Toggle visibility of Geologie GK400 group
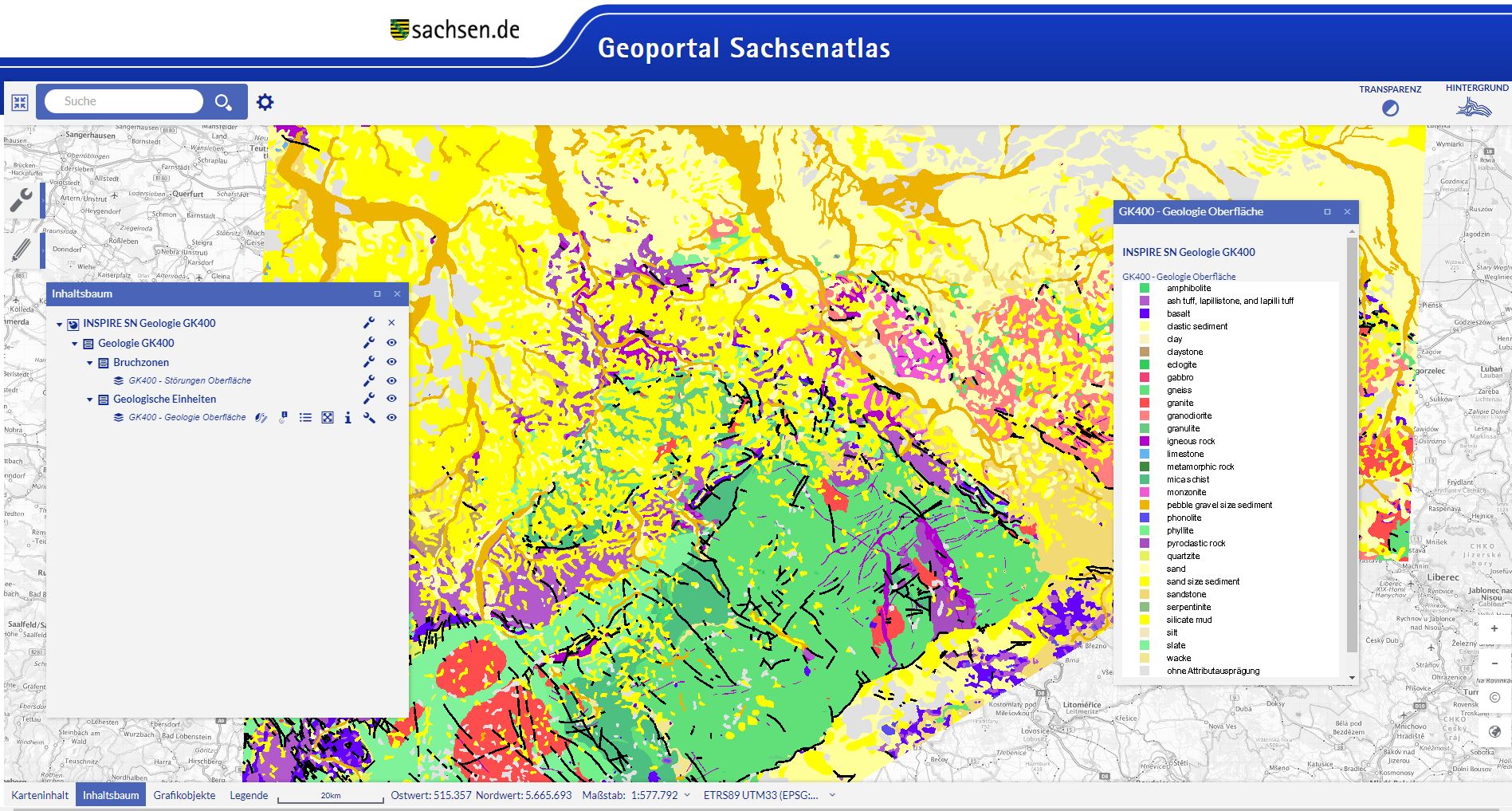This screenshot has width=1512, height=811. pos(391,343)
